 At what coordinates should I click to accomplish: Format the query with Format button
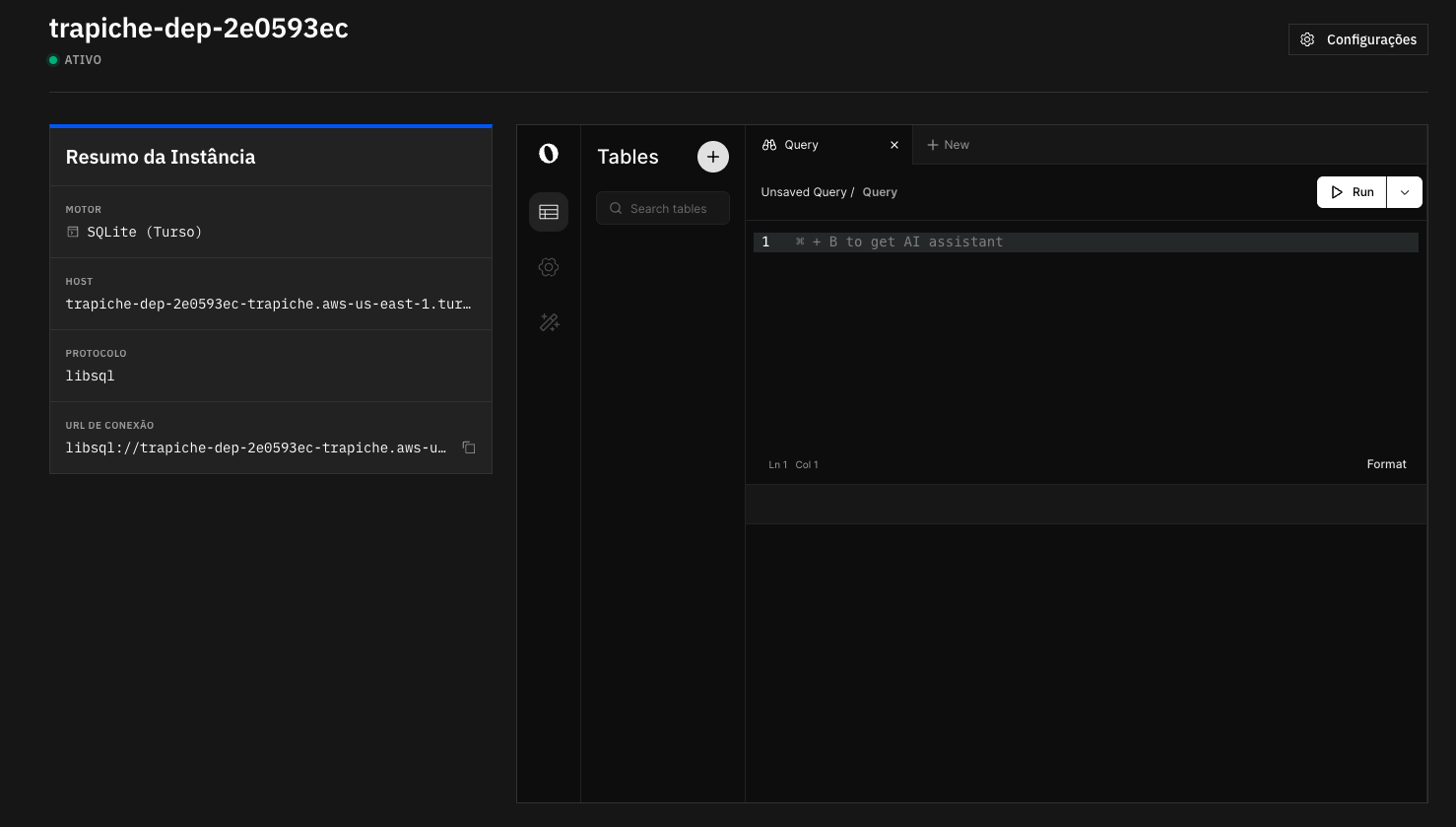click(1386, 464)
